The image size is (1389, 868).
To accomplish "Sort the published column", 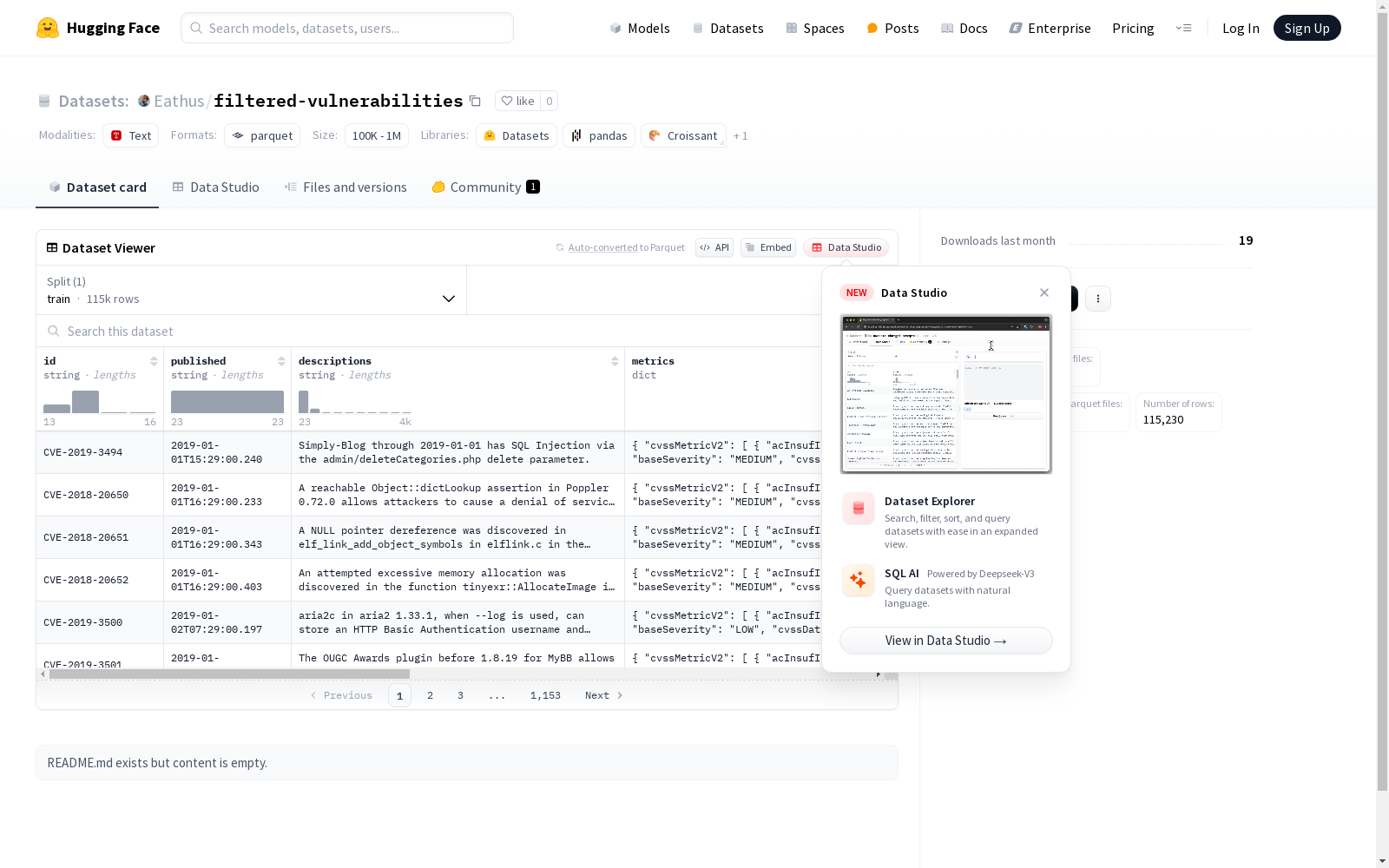I will point(281,361).
